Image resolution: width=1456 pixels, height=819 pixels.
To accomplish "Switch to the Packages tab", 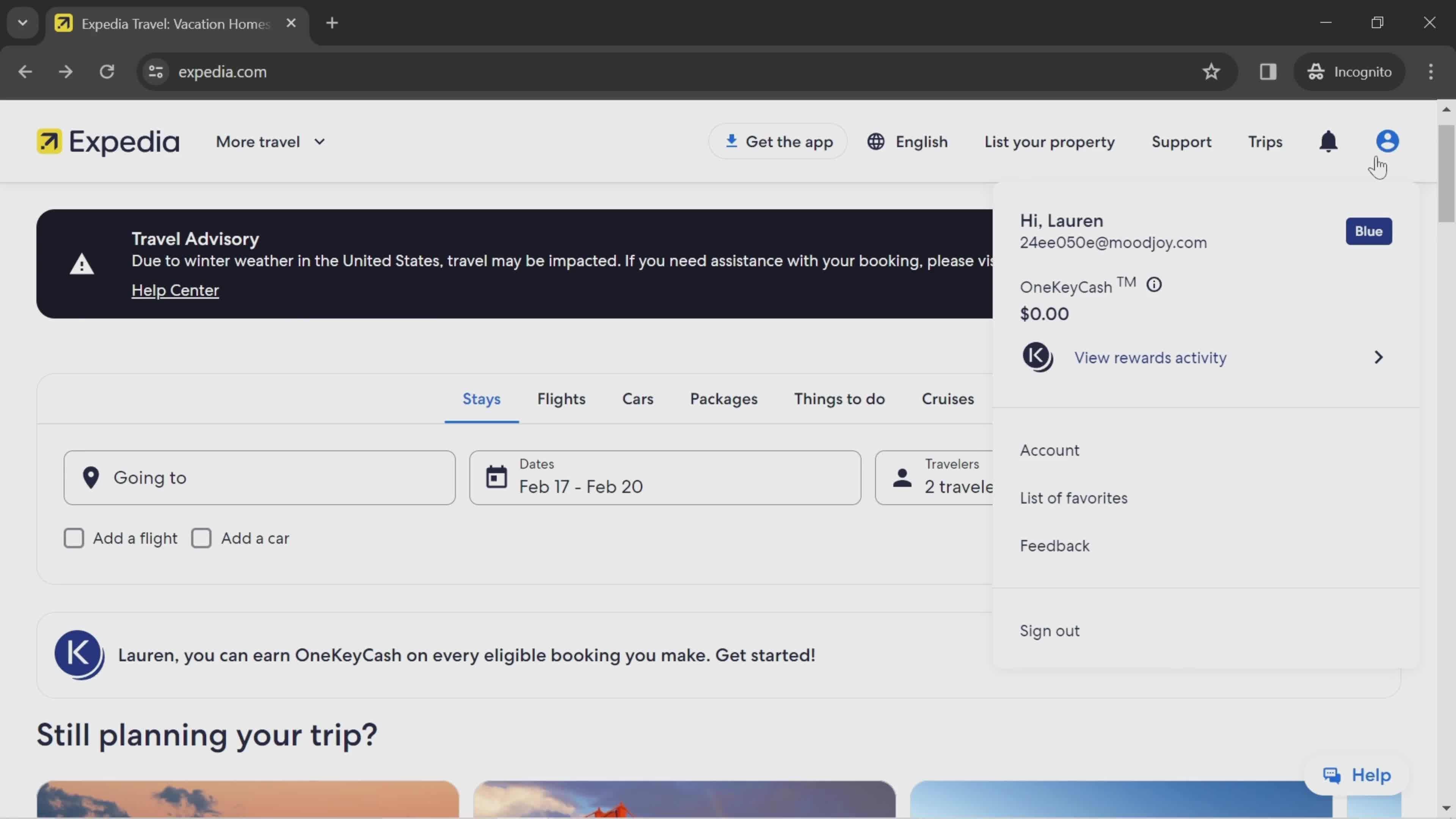I will pyautogui.click(x=723, y=399).
